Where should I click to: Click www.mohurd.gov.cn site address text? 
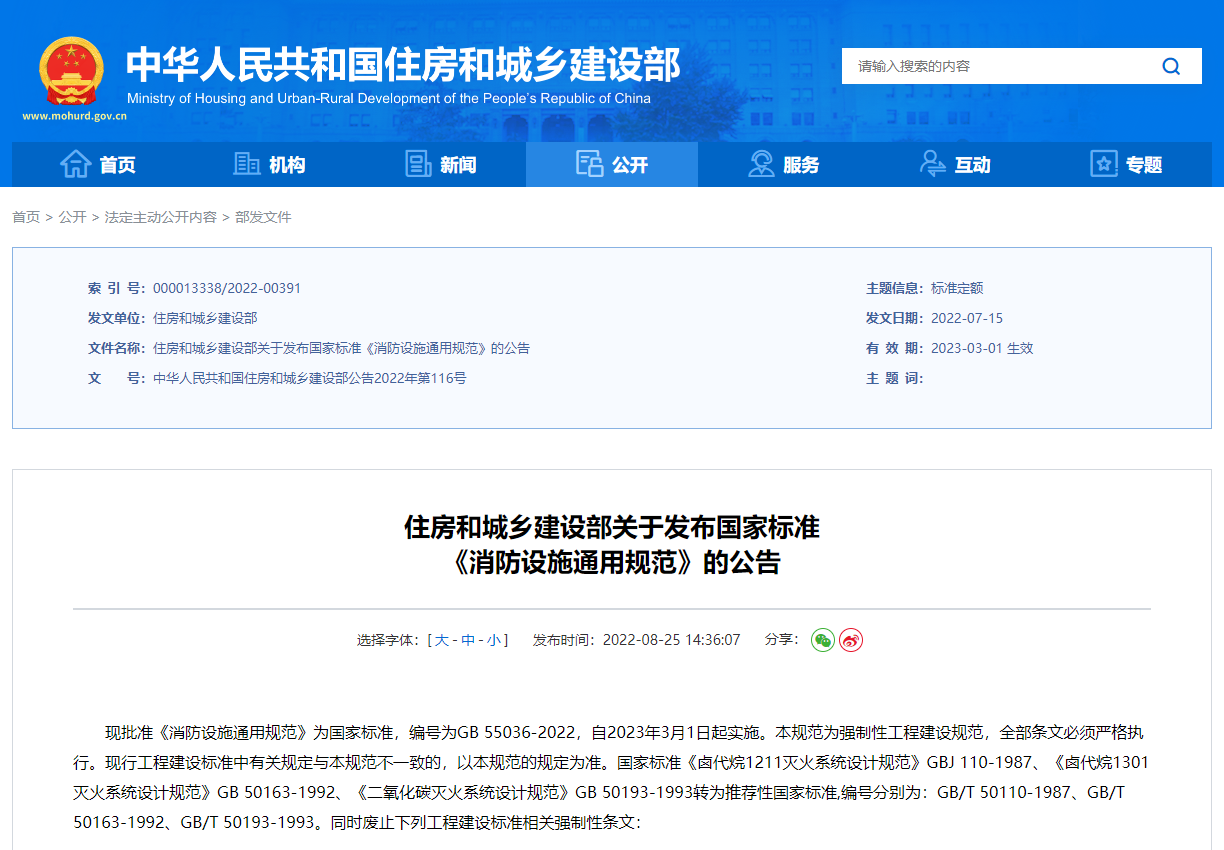(74, 116)
